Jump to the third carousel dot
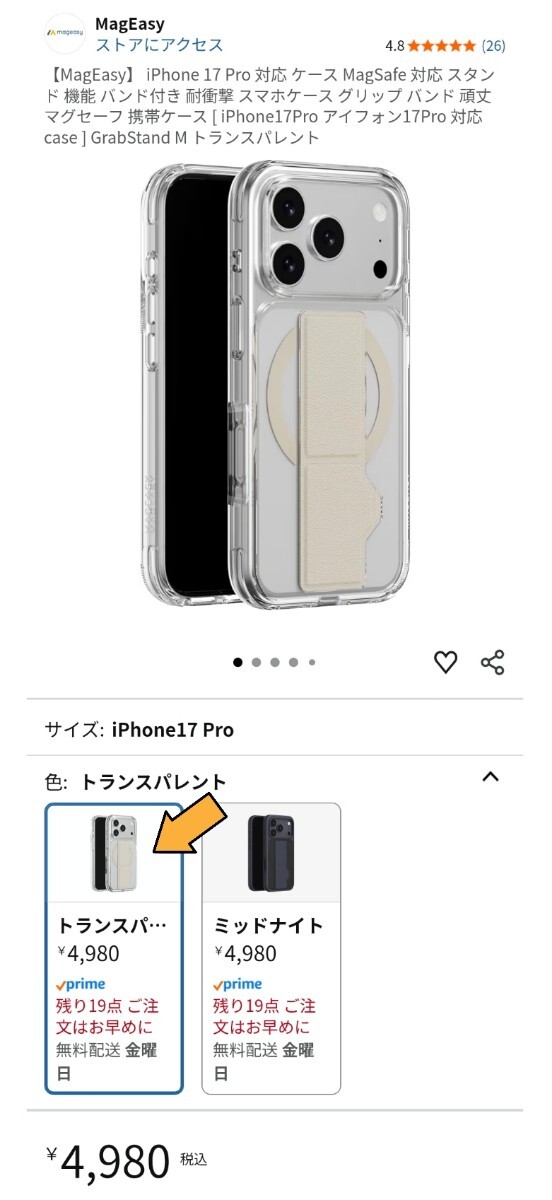552x1200 pixels. 275,662
